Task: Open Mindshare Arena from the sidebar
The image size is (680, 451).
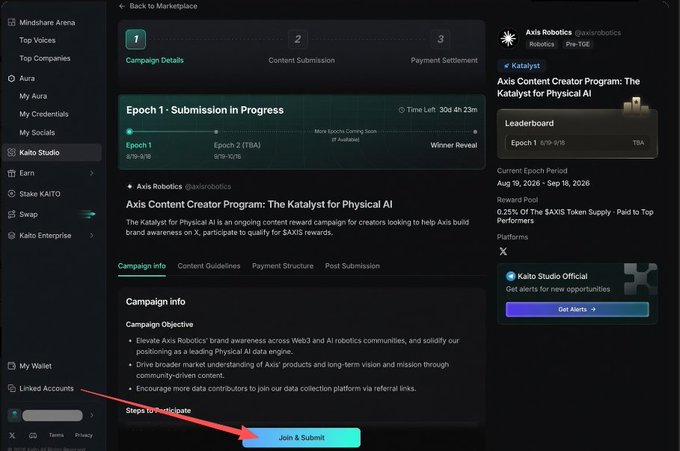Action: pyautogui.click(x=42, y=23)
